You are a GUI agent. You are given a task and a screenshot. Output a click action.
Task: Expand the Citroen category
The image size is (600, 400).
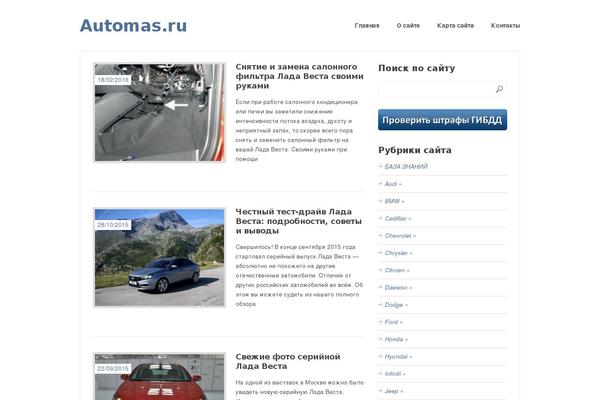click(x=397, y=270)
